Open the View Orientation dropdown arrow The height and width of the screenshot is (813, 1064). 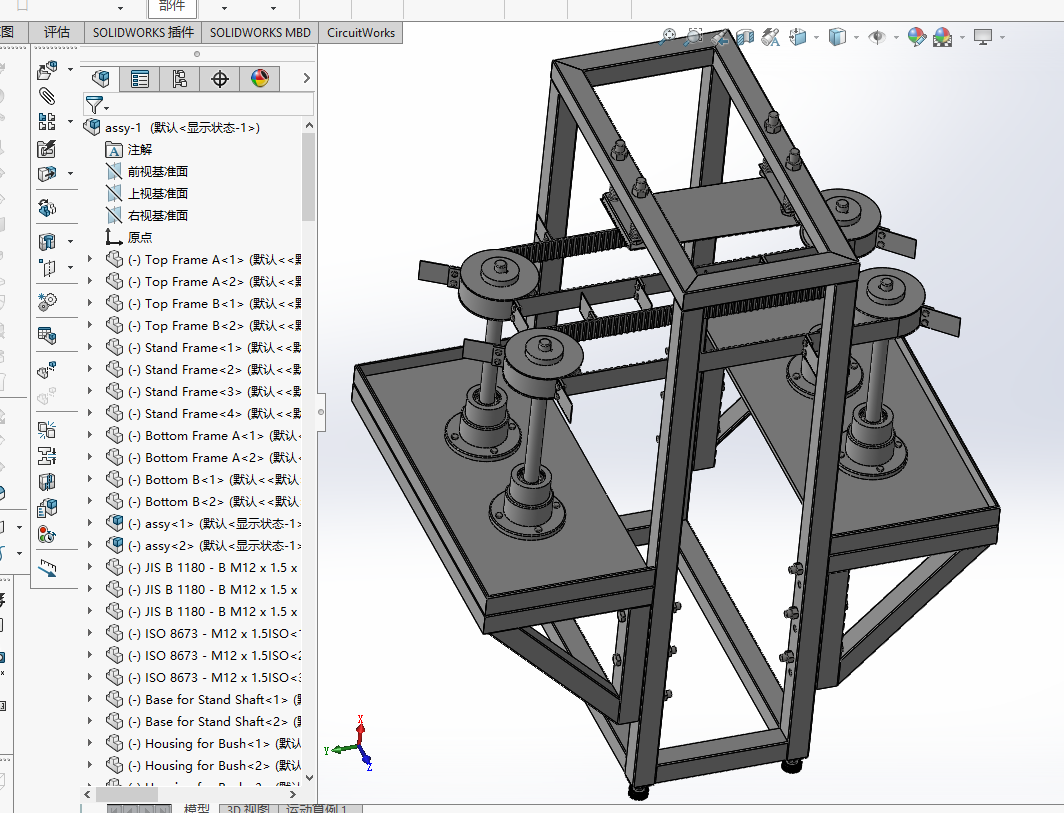(816, 37)
